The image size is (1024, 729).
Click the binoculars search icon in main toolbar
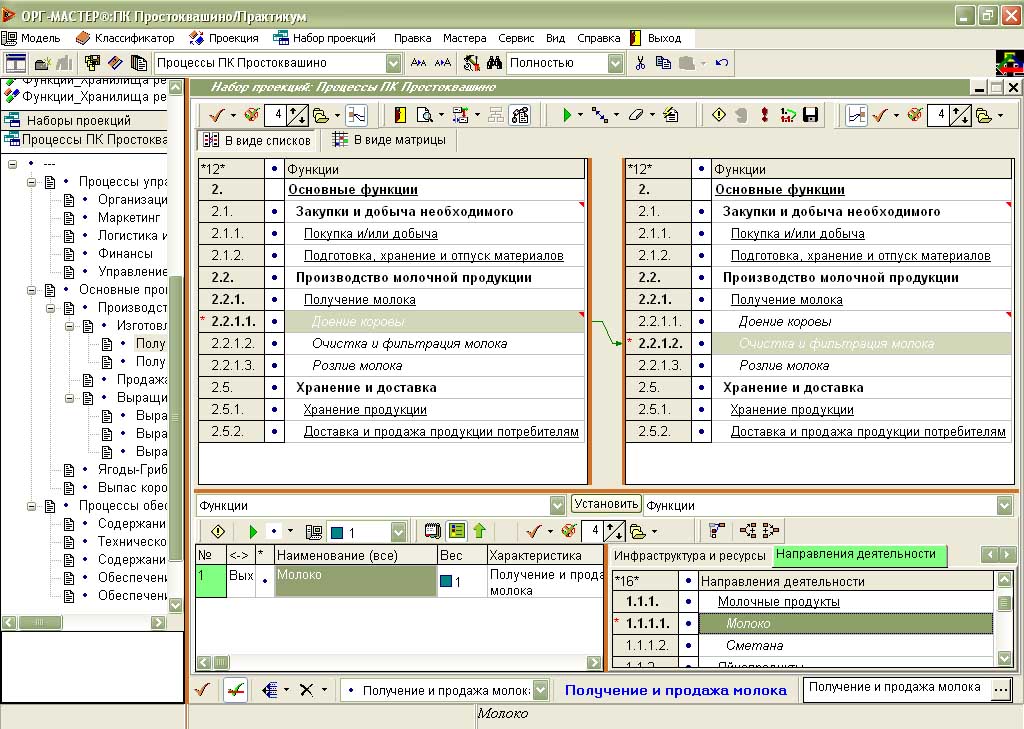coord(494,63)
